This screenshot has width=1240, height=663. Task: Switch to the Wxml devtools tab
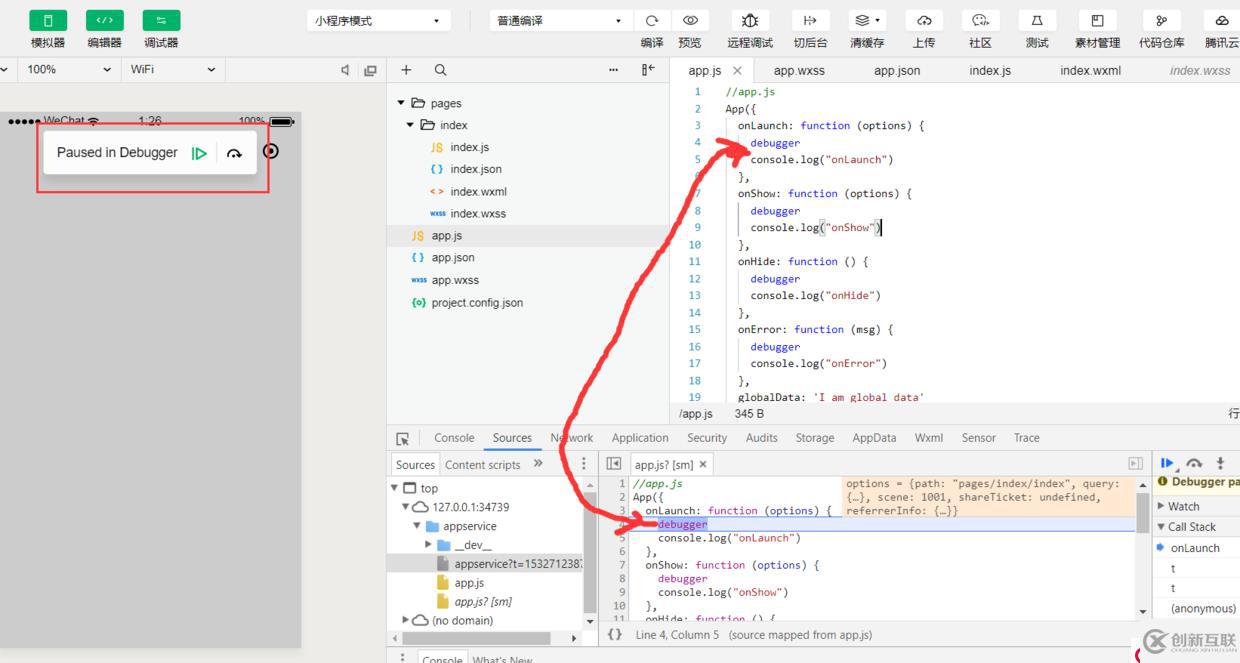pyautogui.click(x=929, y=438)
